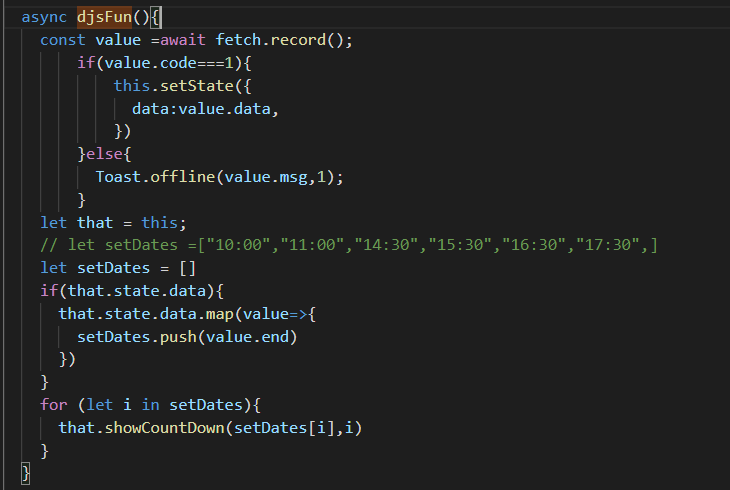Click the for (let i in setDates){ line
730x490 pixels.
point(150,405)
